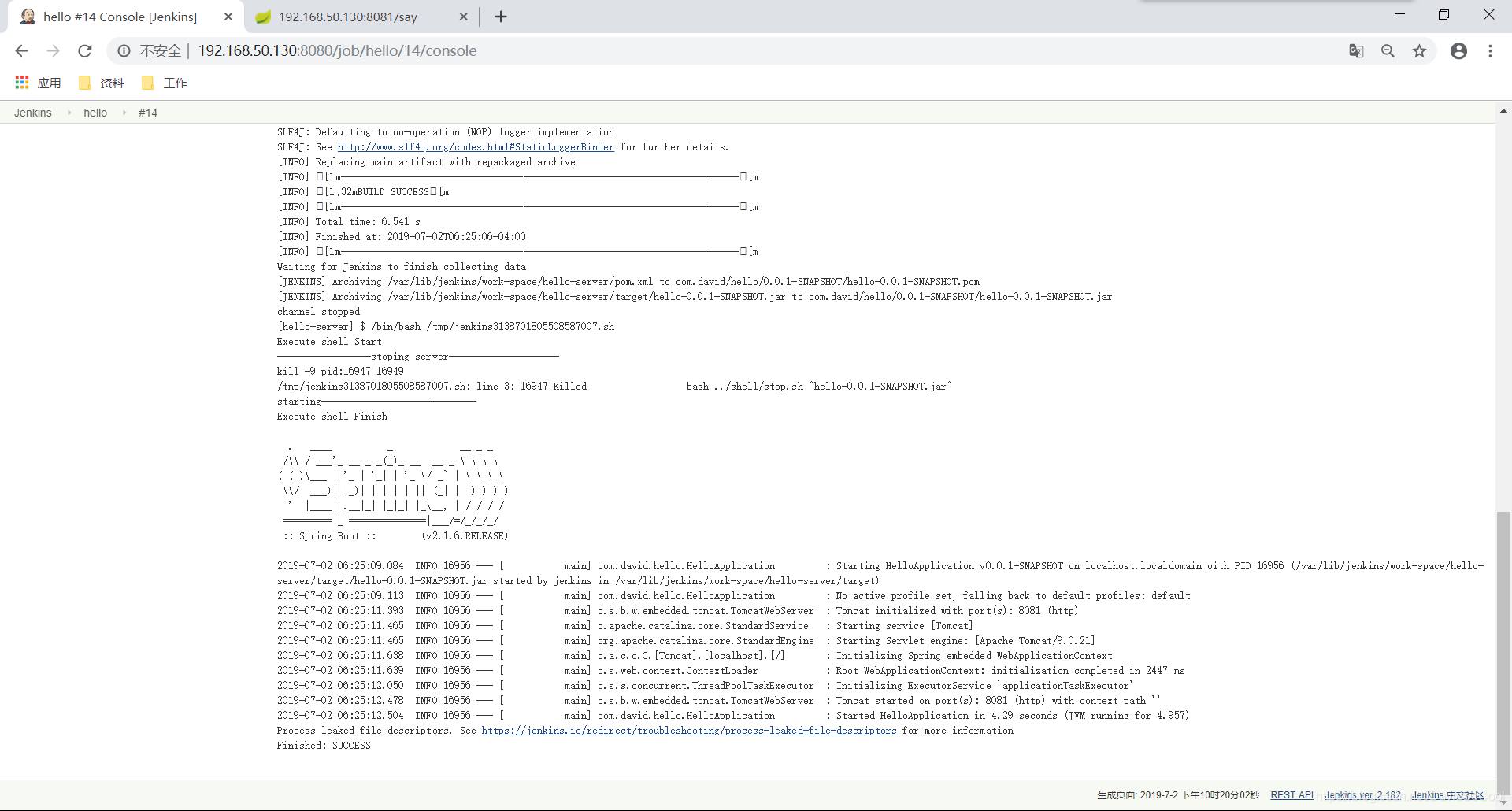Open a new browser tab
Screen dimensions: 1512x811
click(501, 17)
